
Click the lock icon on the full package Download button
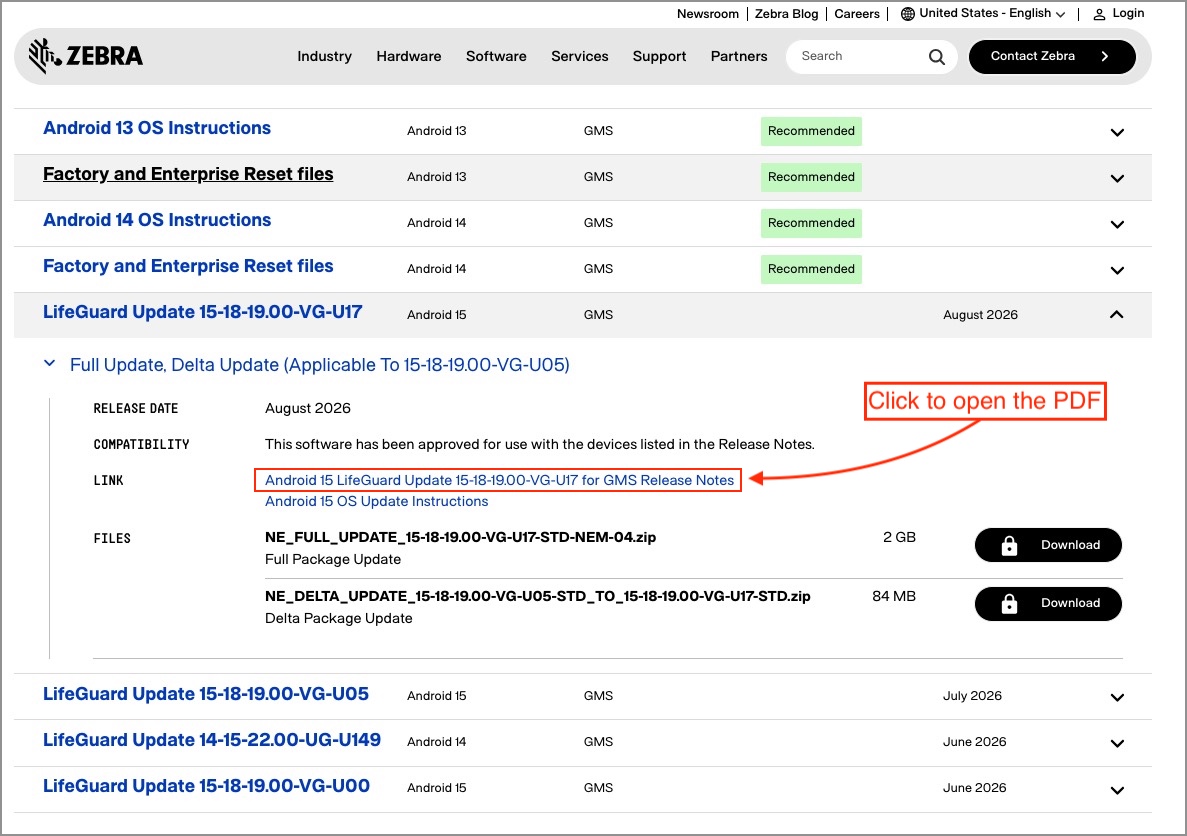click(x=1009, y=545)
